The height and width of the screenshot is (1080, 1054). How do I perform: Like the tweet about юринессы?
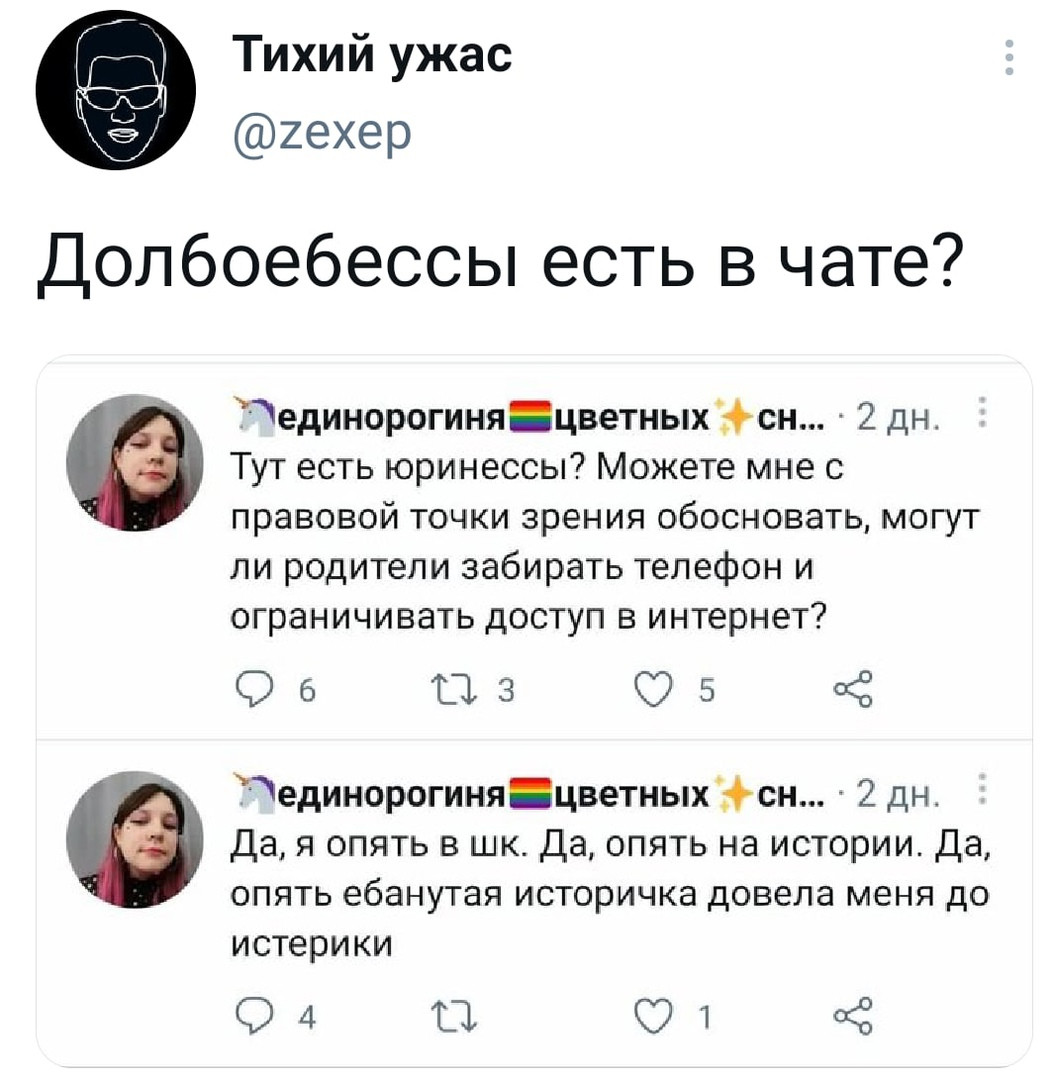(x=652, y=689)
